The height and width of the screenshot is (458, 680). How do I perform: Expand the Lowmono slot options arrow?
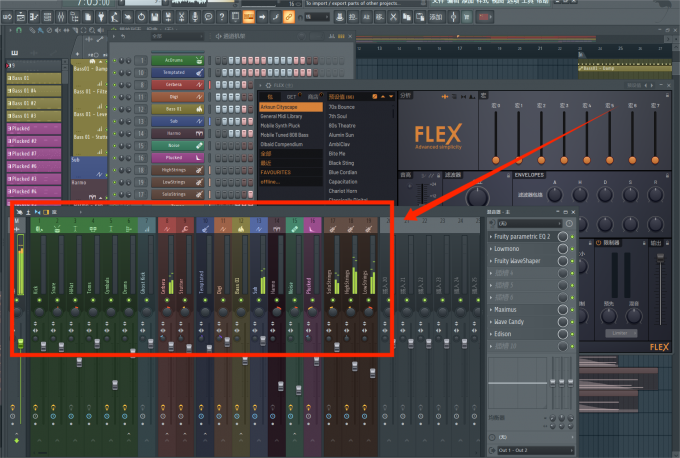[x=491, y=248]
